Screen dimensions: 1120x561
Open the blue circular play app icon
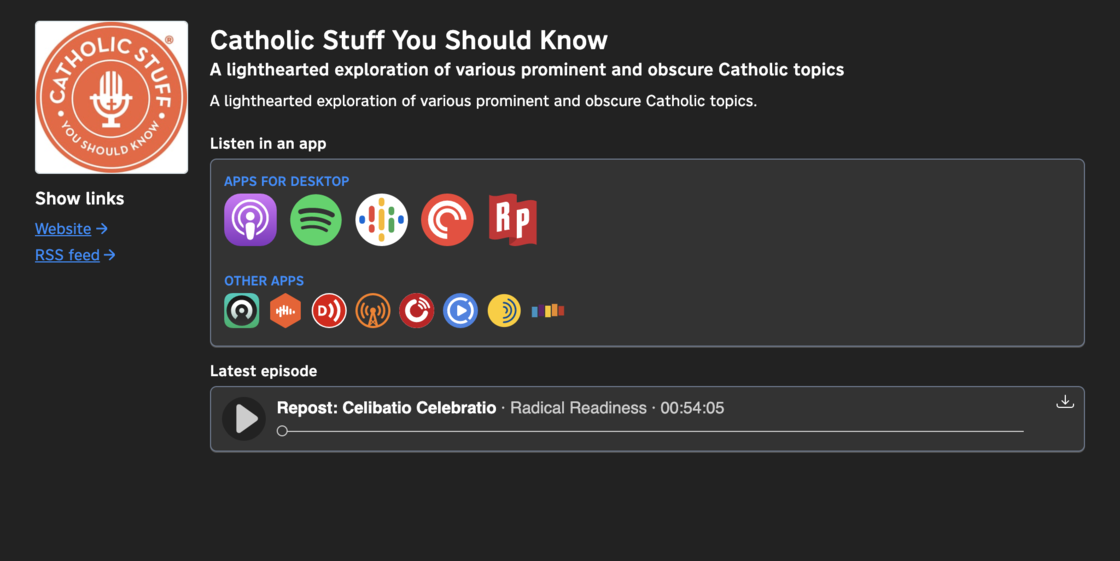(460, 311)
